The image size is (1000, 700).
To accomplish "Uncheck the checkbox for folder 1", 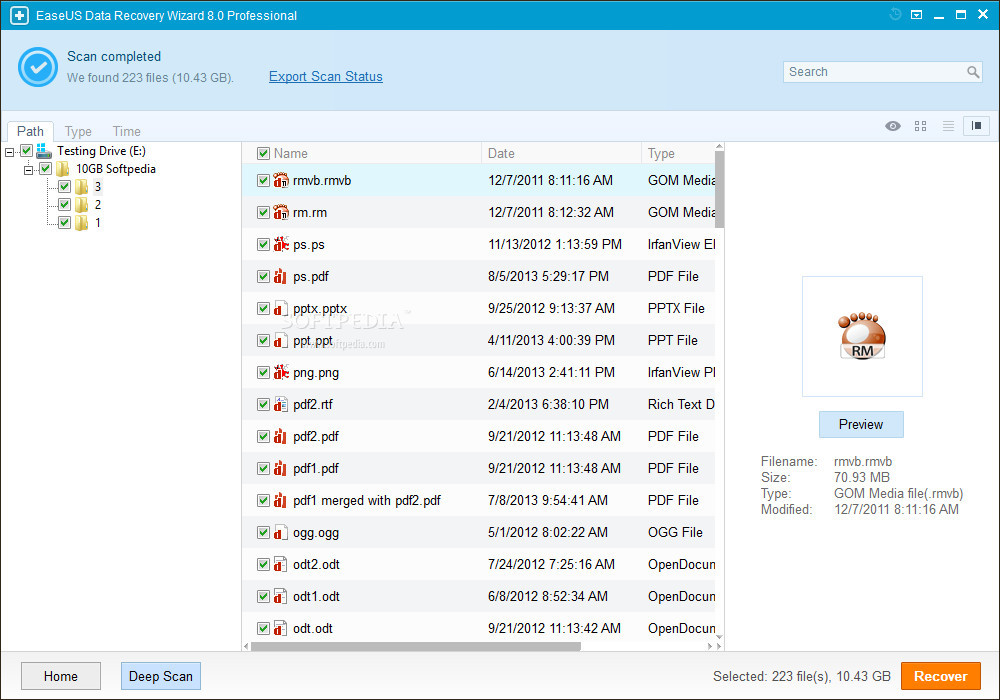I will coord(64,222).
